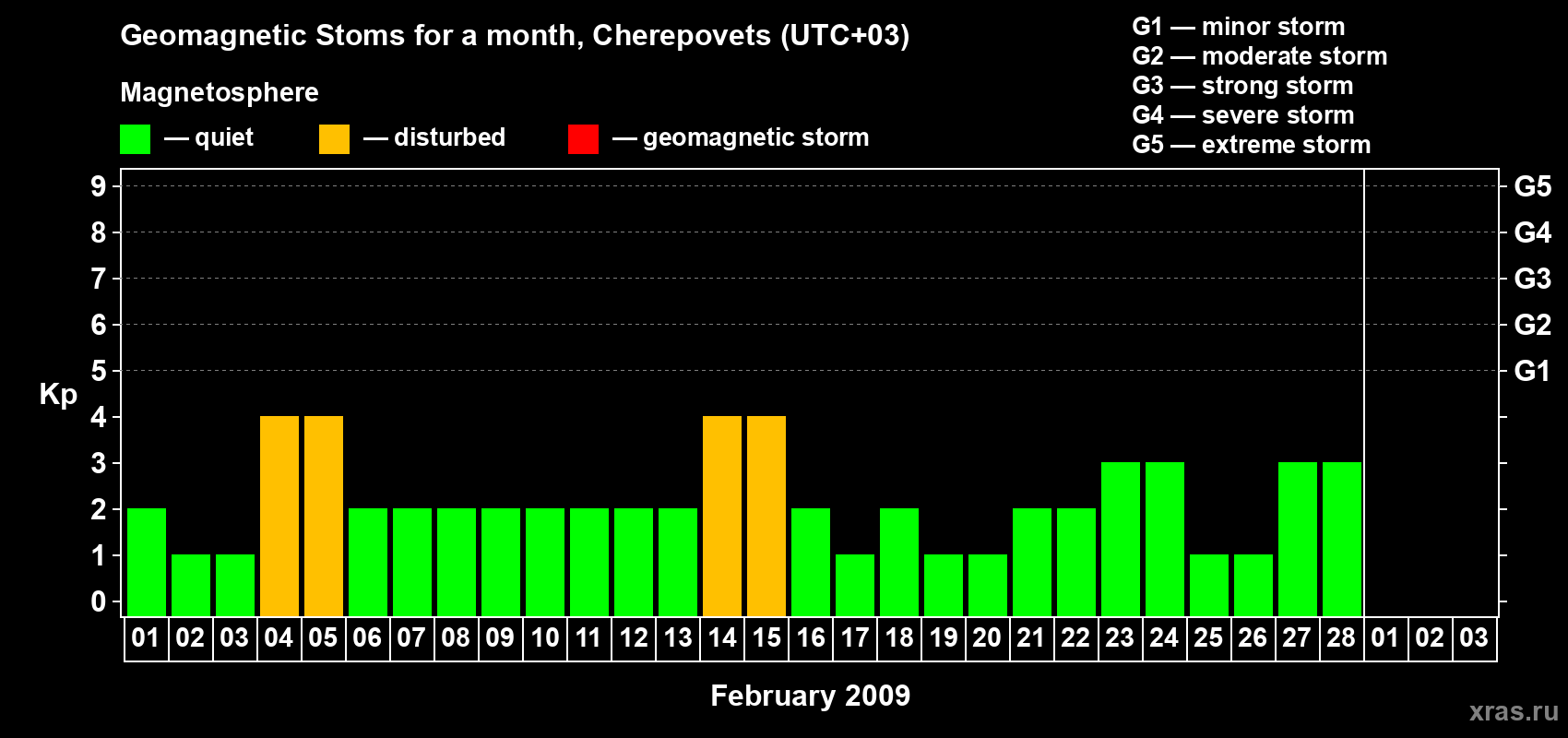Click the orange disturbed legend swatch
Image resolution: width=1568 pixels, height=738 pixels.
(x=334, y=139)
